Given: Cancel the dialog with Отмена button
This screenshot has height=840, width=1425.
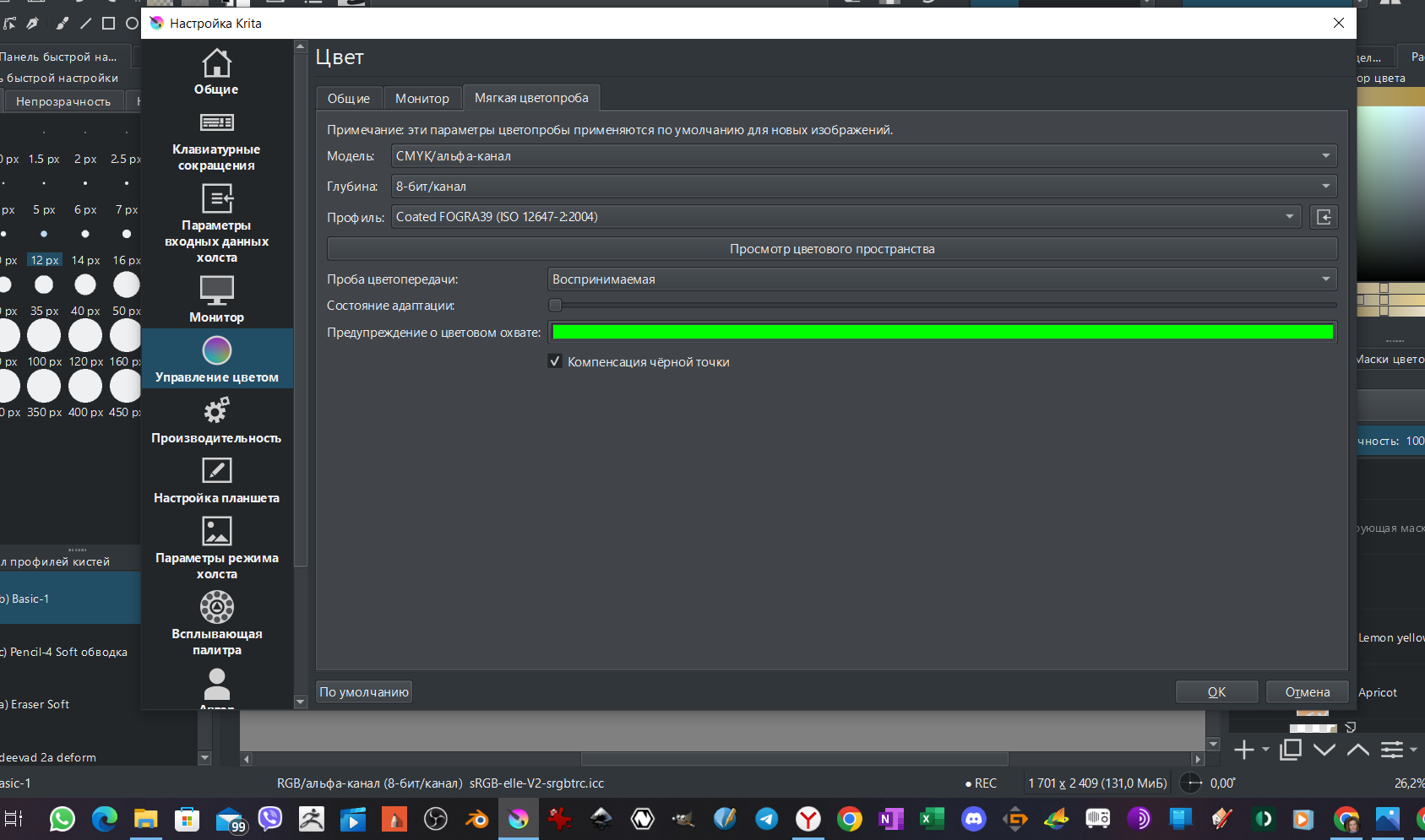Looking at the screenshot, I should pos(1308,692).
